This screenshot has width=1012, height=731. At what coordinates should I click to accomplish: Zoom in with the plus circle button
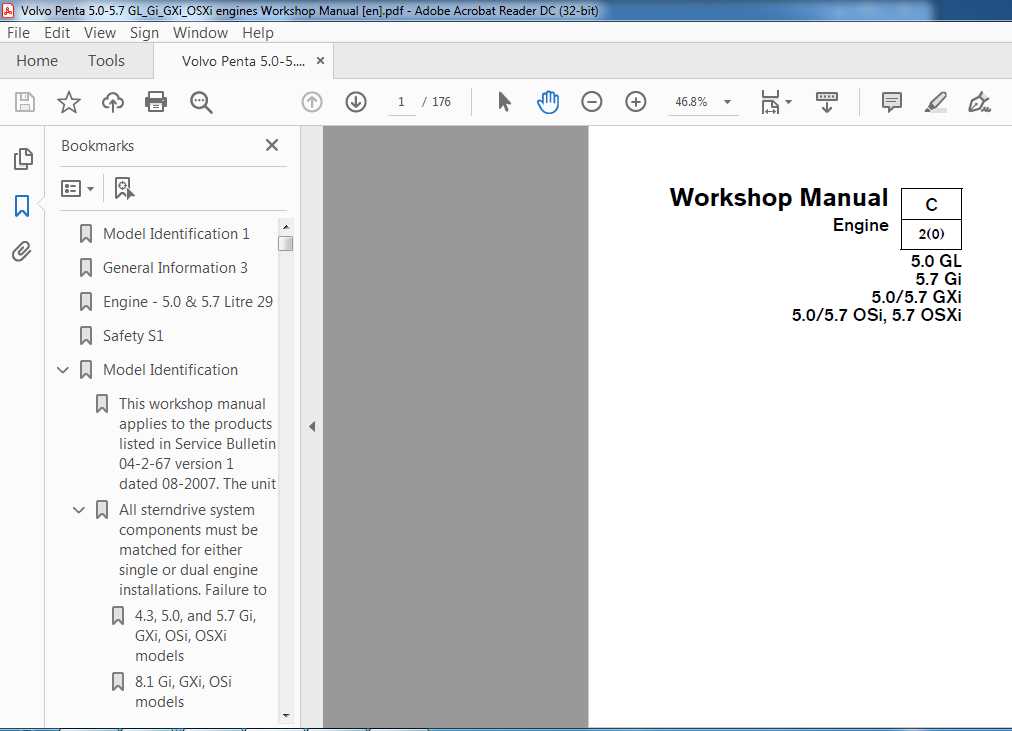pos(636,102)
